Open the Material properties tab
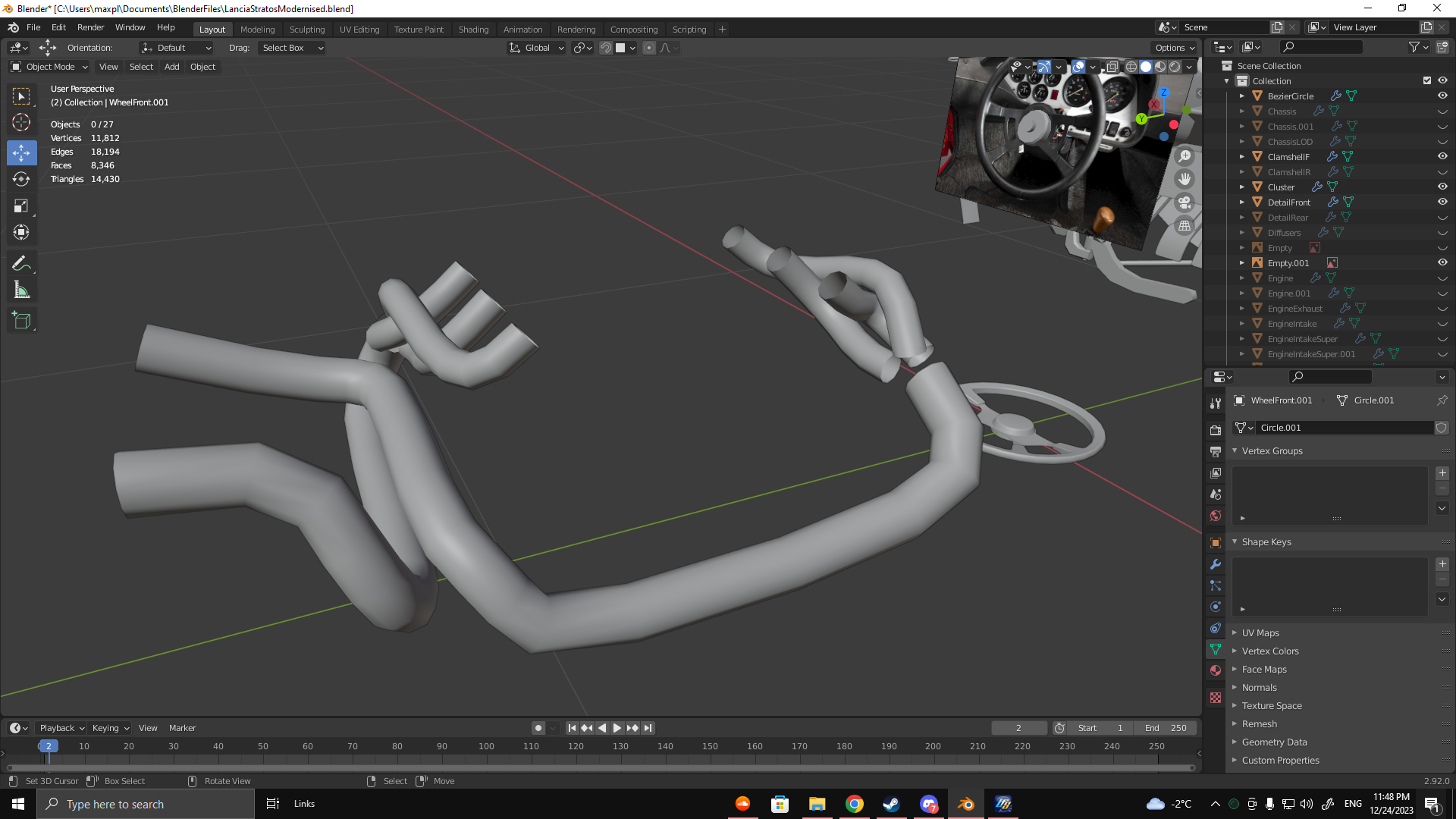 point(1216,670)
